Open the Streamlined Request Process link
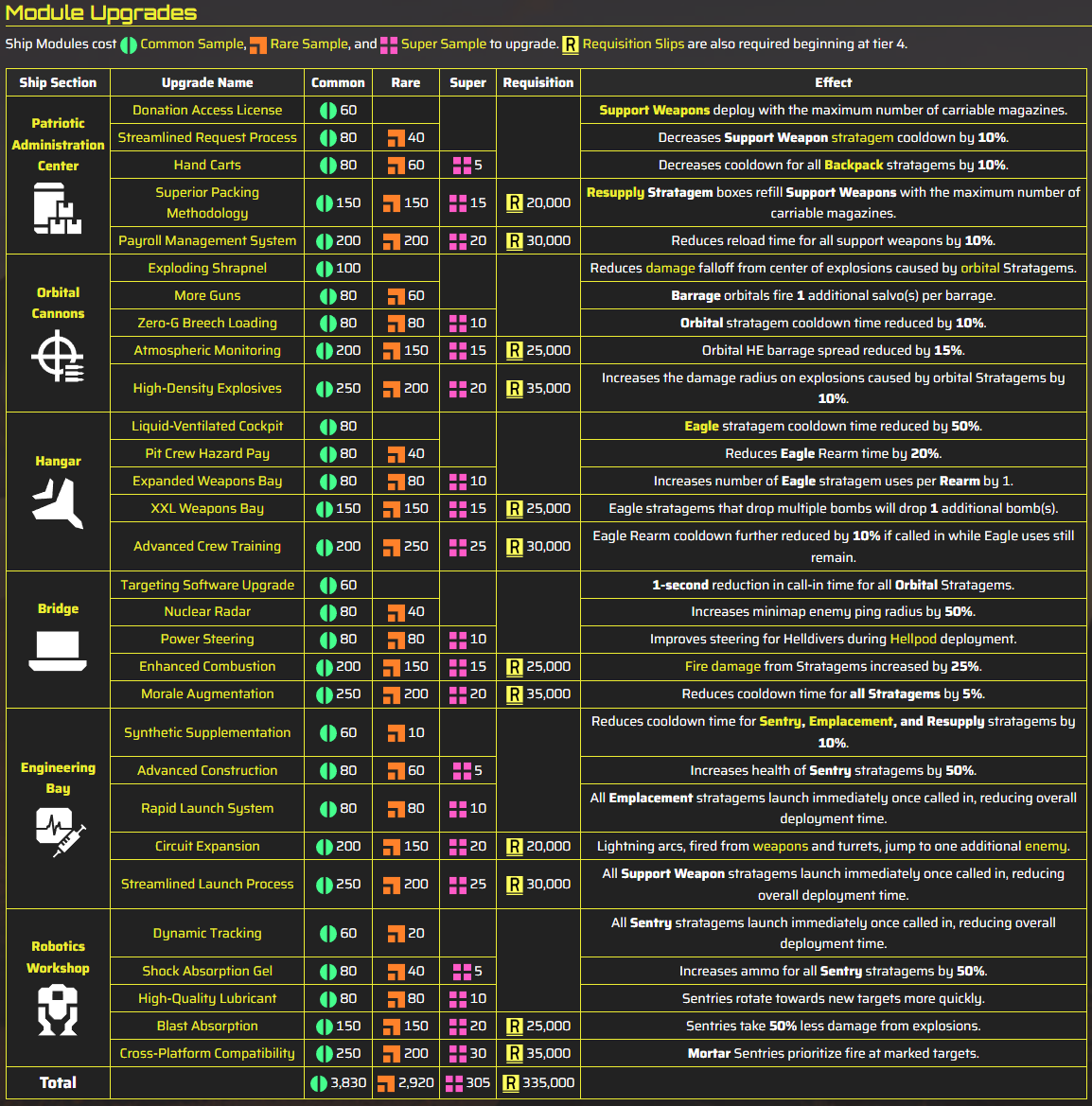The width and height of the screenshot is (1092, 1106). (x=207, y=137)
